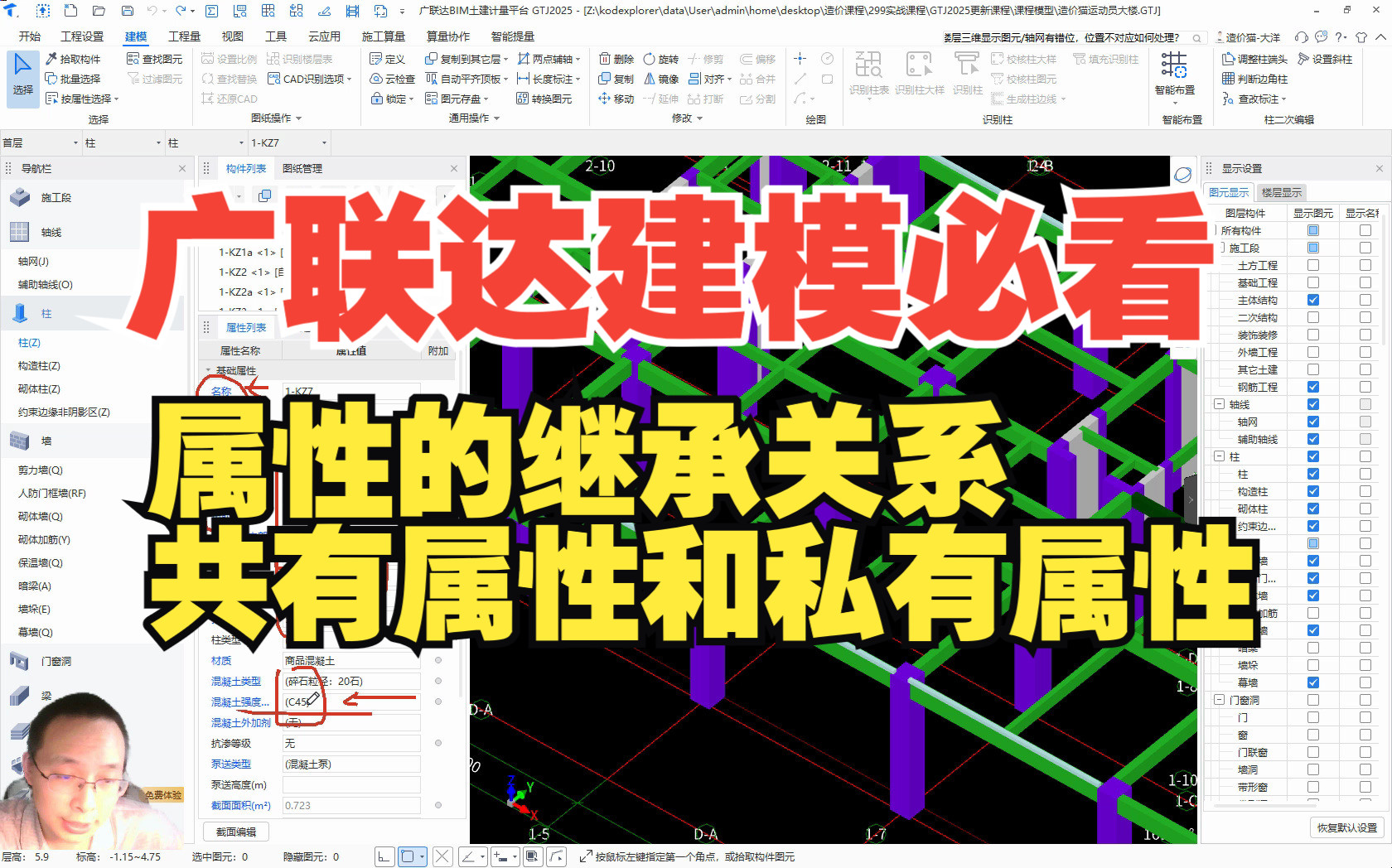Toggle 主体结构 显示图元 checkbox
The image size is (1392, 868).
pyautogui.click(x=1313, y=300)
